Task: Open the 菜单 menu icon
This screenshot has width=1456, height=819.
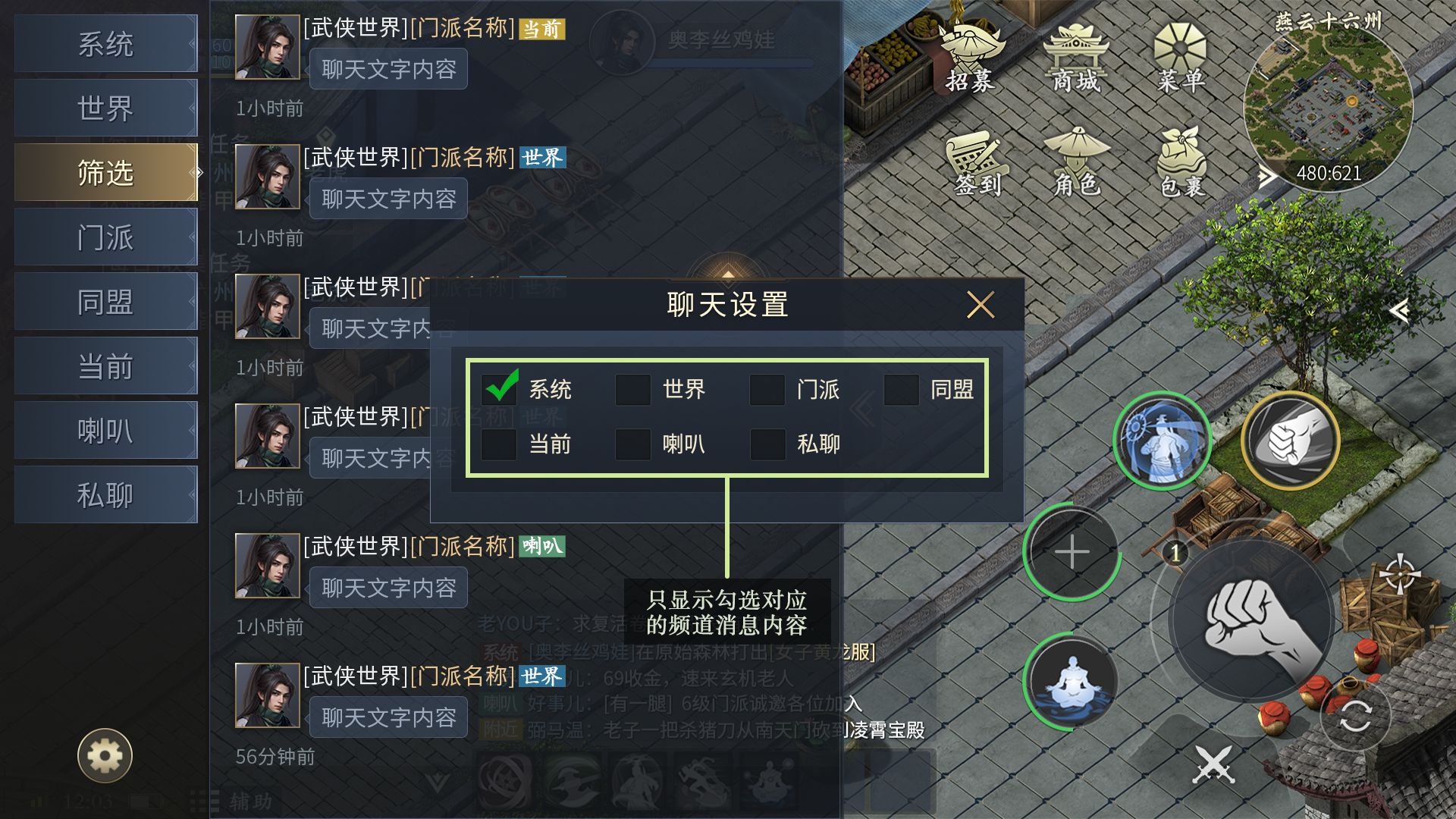Action: 1180,57
